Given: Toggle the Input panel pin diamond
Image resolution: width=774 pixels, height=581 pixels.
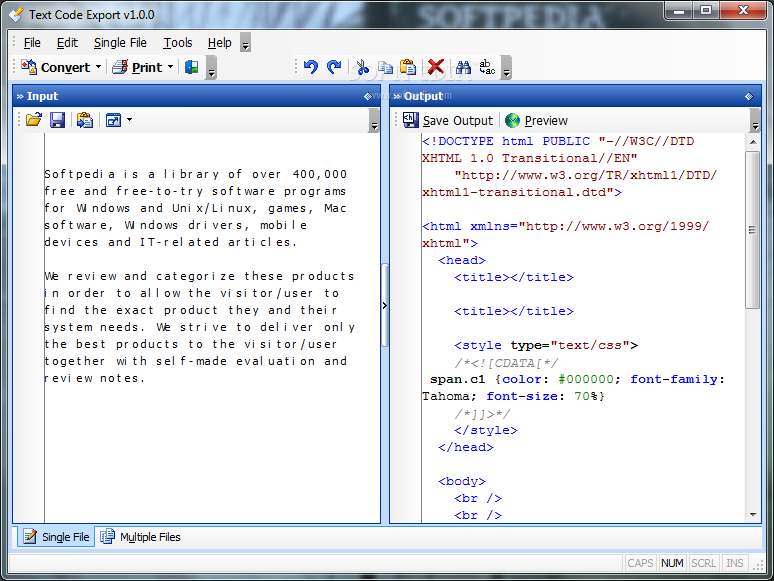Looking at the screenshot, I should click(x=368, y=96).
